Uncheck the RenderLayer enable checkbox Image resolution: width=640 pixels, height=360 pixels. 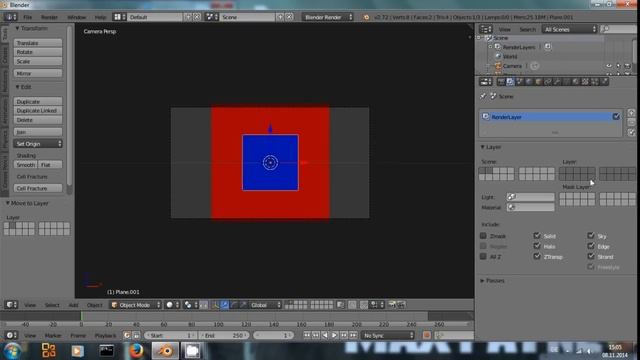point(616,117)
